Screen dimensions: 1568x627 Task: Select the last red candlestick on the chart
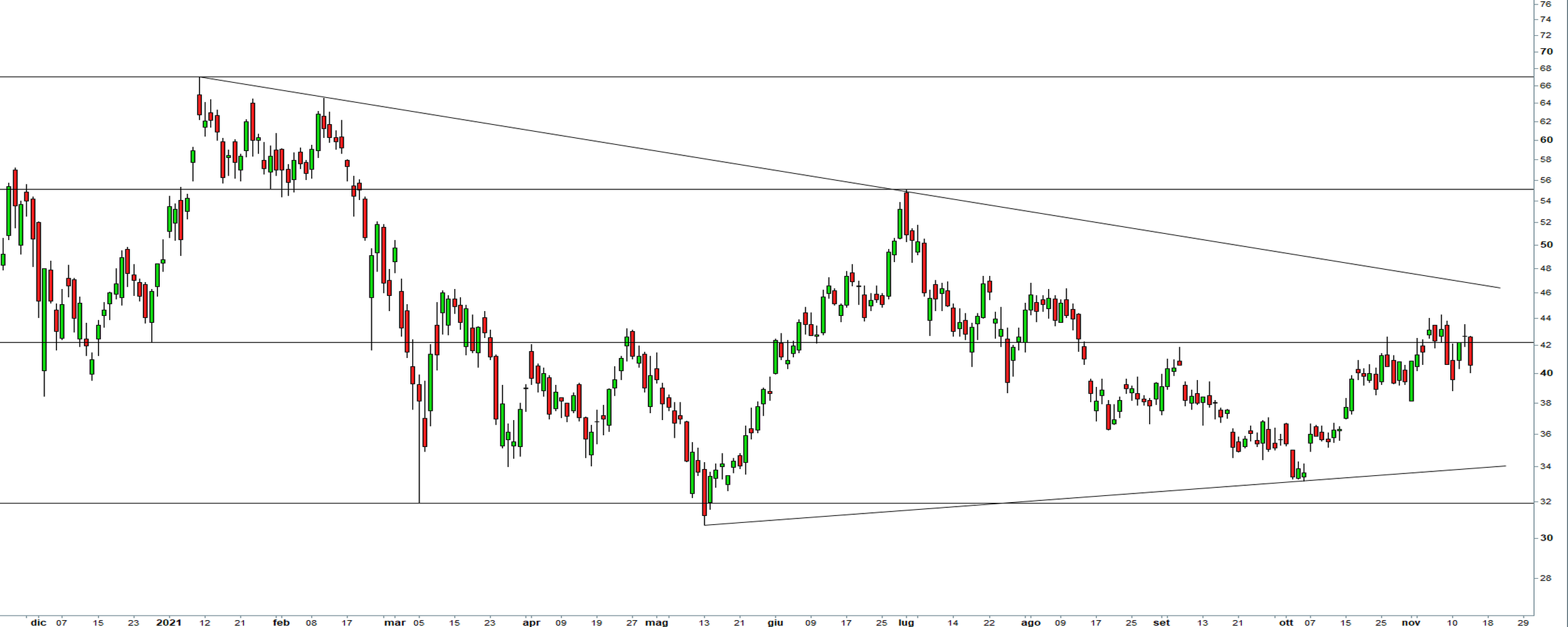1470,351
